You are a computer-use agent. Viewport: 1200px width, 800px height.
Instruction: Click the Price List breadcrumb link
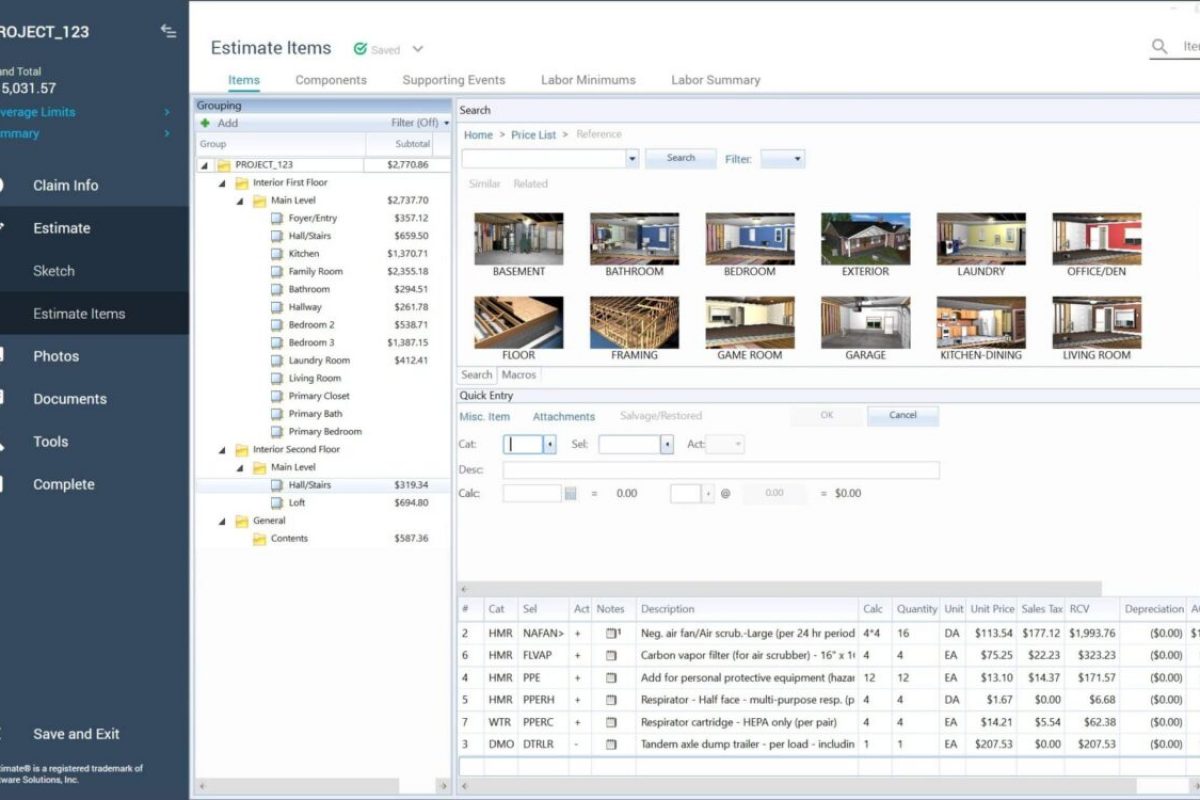coord(533,135)
